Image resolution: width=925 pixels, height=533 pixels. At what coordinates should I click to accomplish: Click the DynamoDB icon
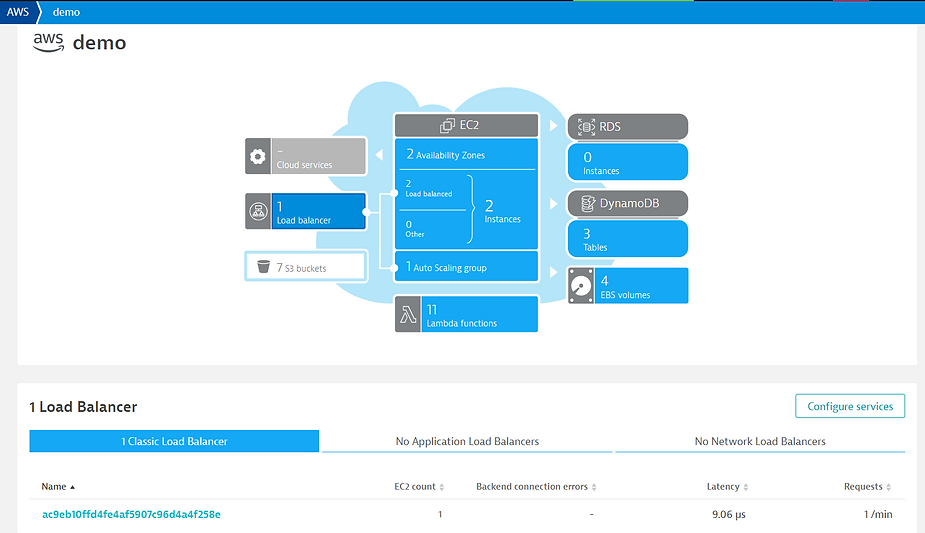point(588,203)
